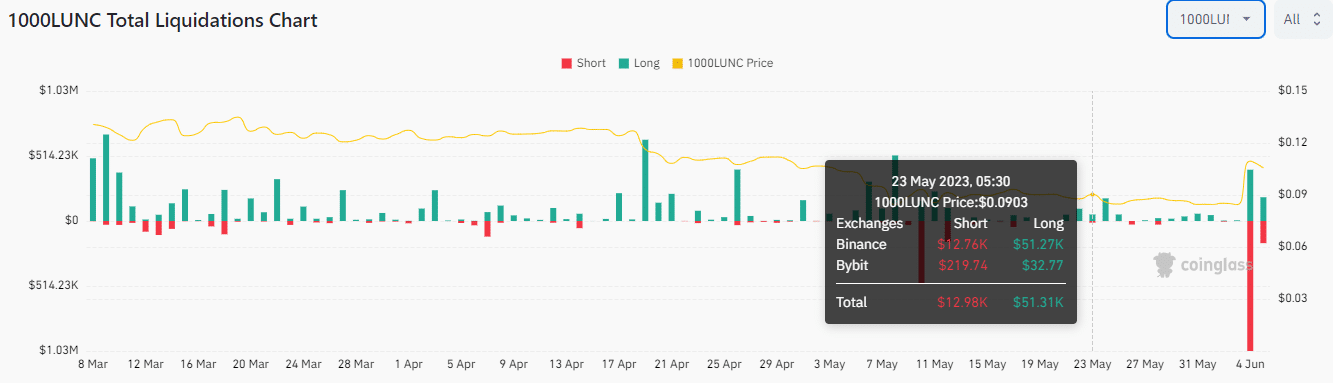Click the '4 Jun' x-axis date label
Viewport: 1333px width, 383px height.
[x=1250, y=364]
